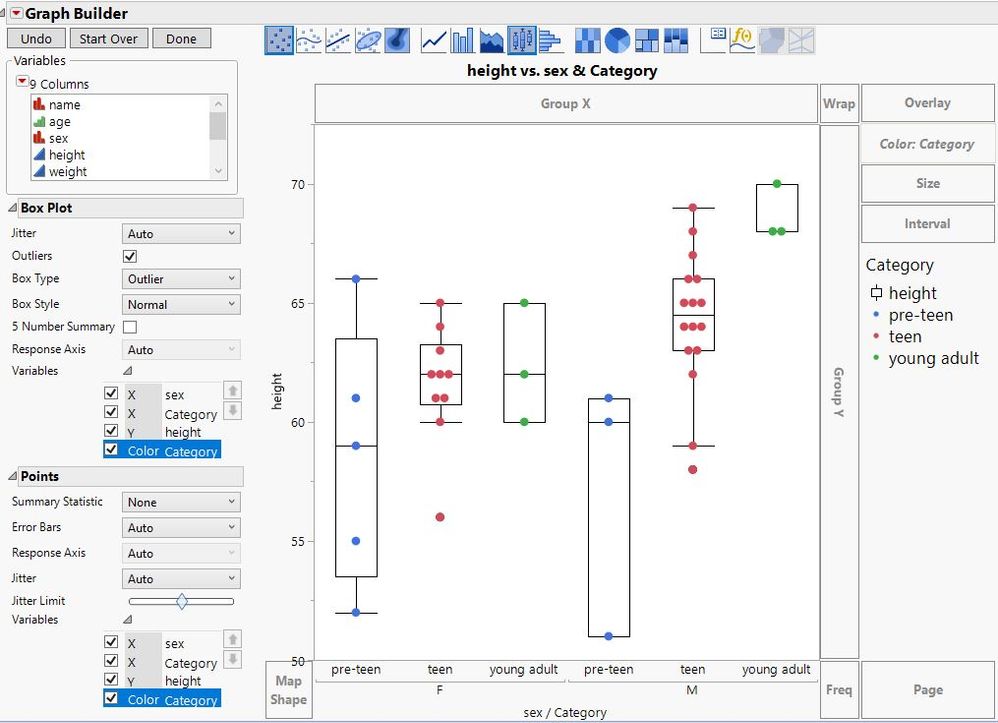Open the Error Bars dropdown
Screen dimensions: 998x723
(181, 527)
